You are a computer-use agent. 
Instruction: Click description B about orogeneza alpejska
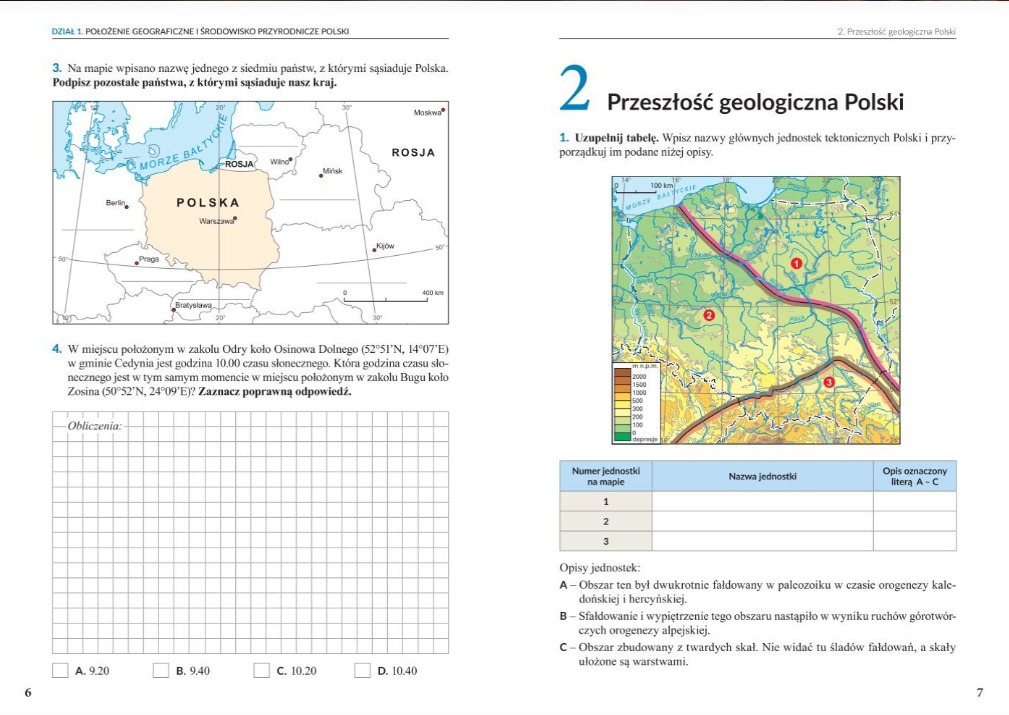click(757, 623)
